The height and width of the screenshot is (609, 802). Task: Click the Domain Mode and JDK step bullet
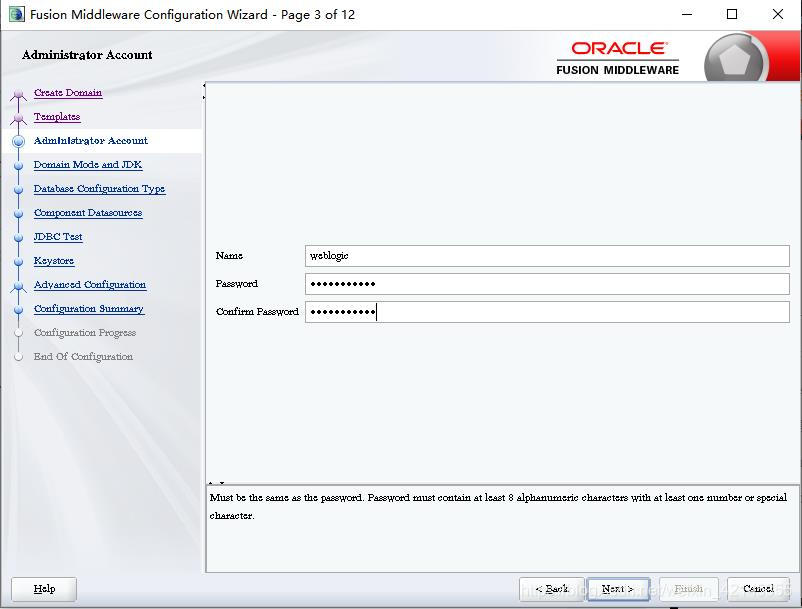pyautogui.click(x=18, y=166)
